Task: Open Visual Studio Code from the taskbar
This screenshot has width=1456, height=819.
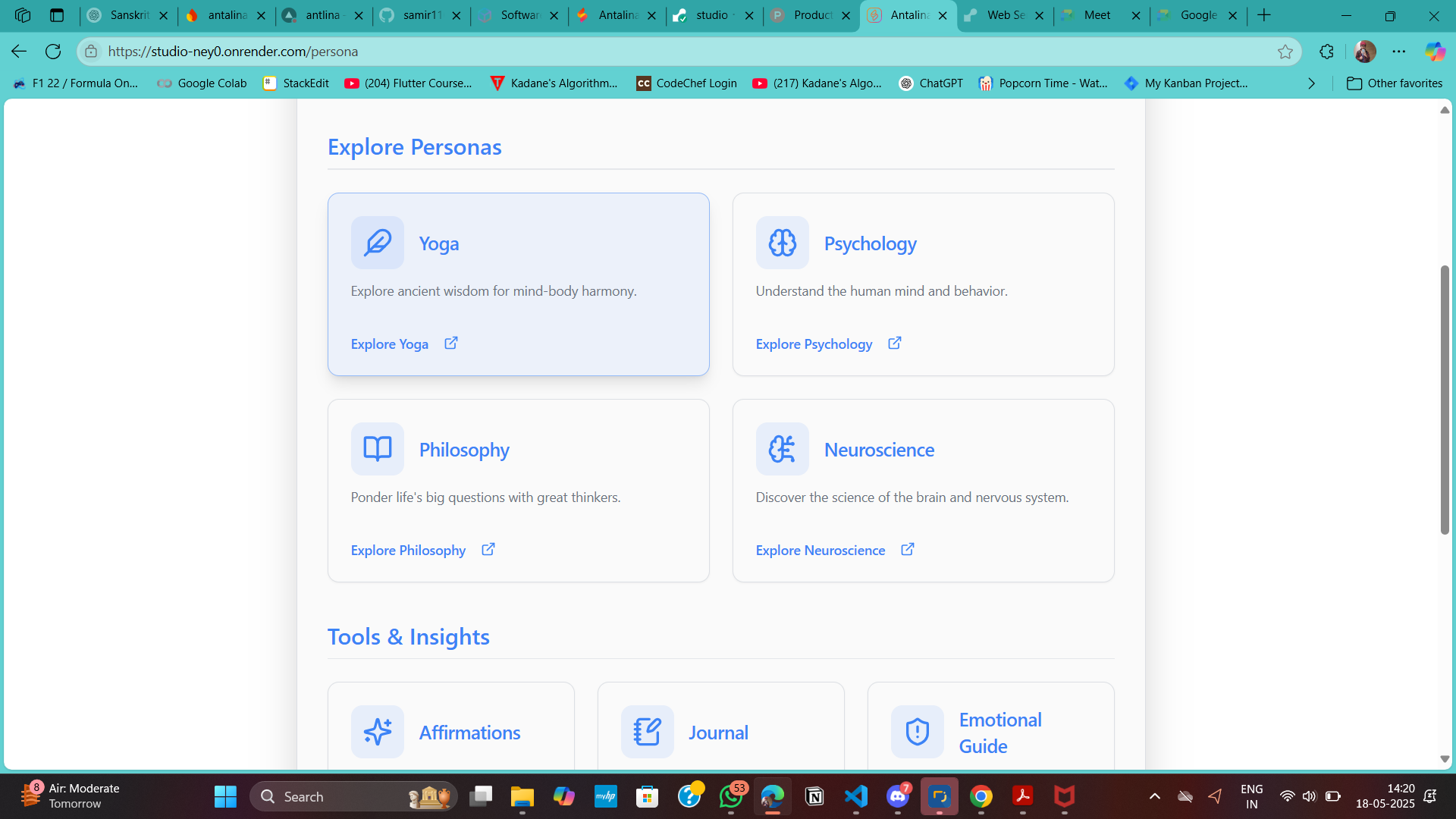Action: [855, 796]
